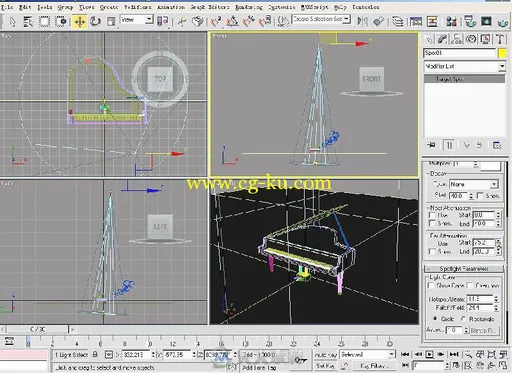Open the Animation menu
Viewport: 512px width, 373px height.
click(171, 7)
